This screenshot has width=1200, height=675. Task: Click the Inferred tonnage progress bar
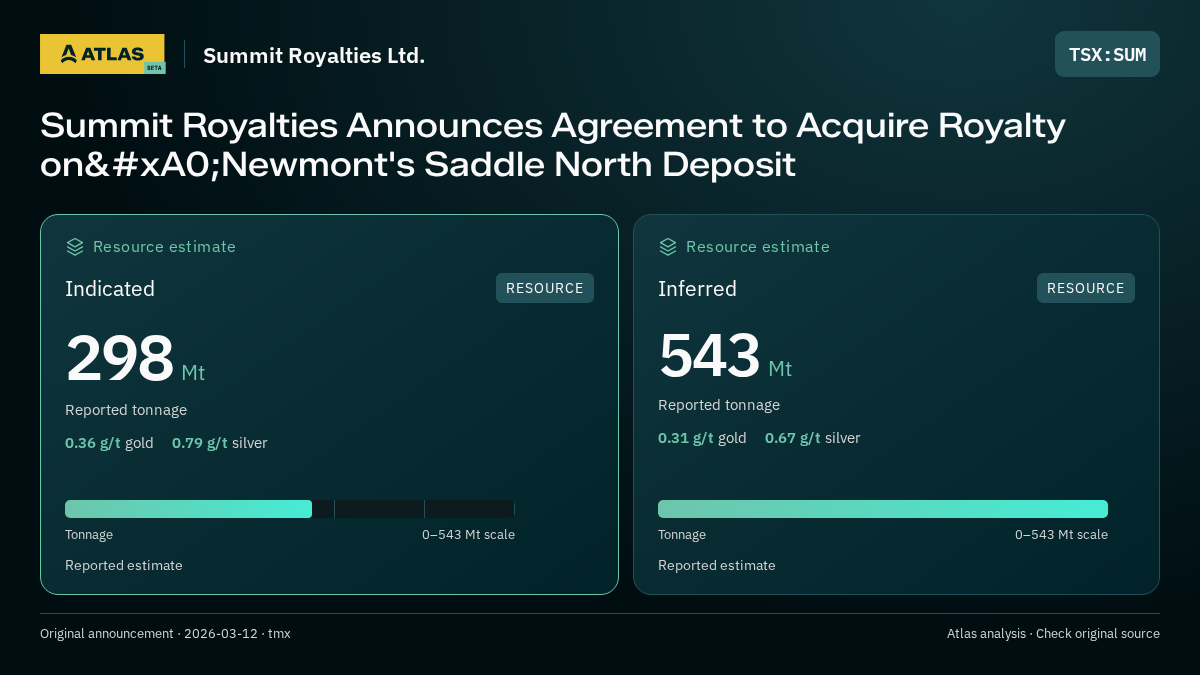(x=883, y=509)
